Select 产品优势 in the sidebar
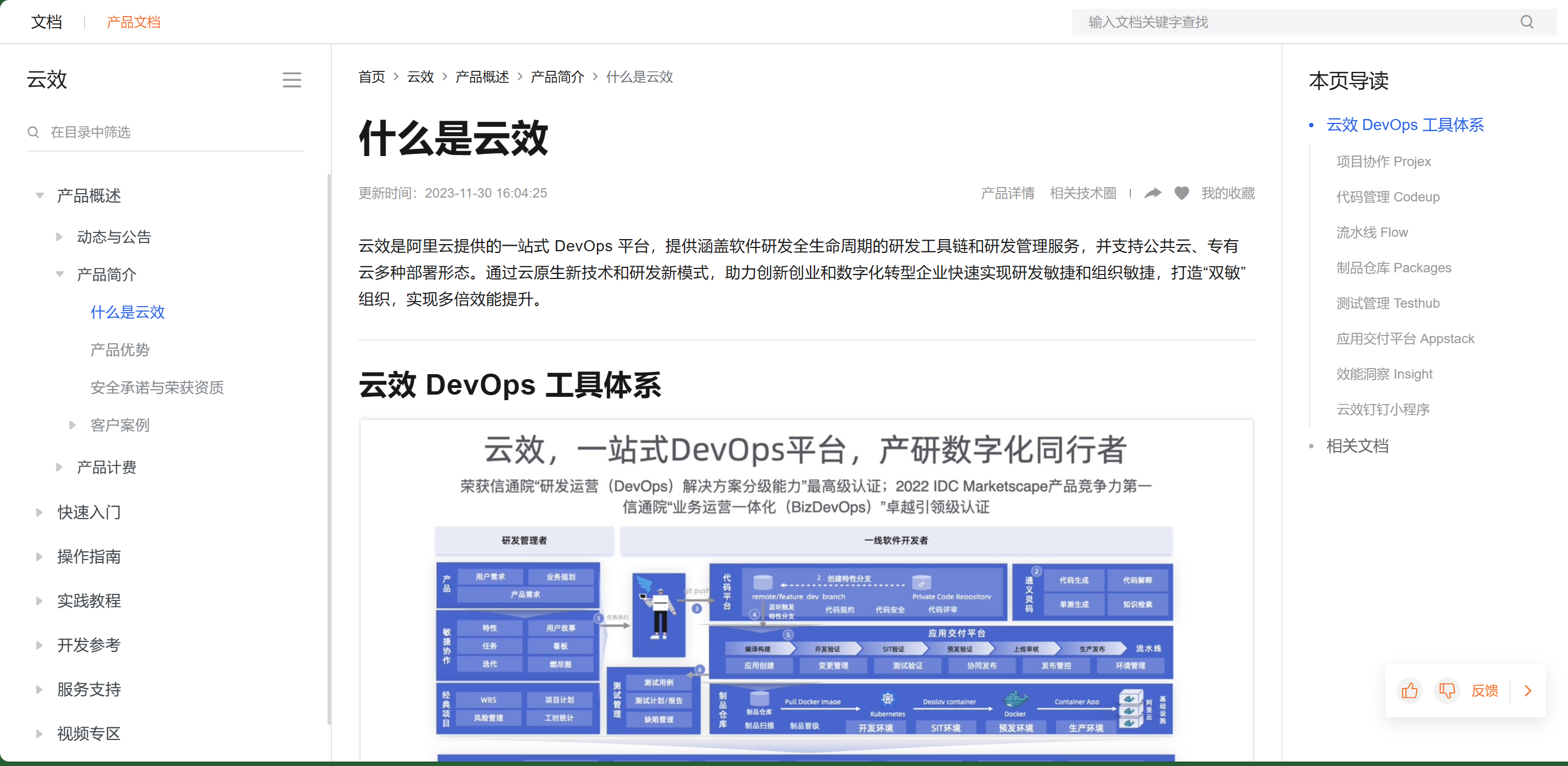 point(120,350)
